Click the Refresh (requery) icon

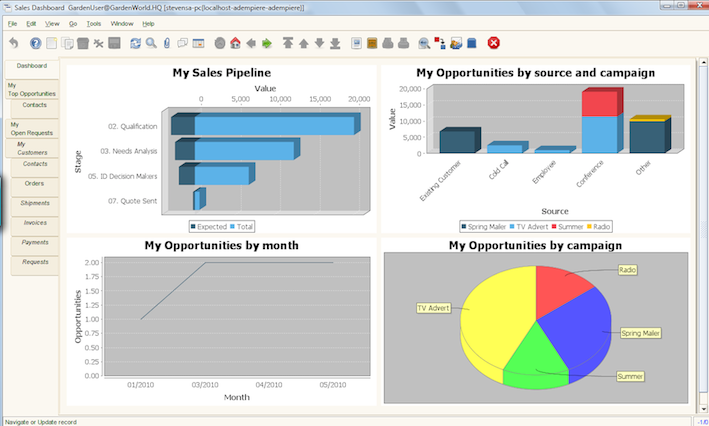click(134, 43)
